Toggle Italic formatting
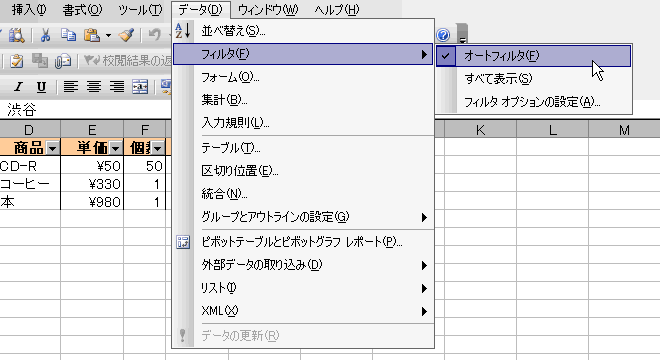660x360 pixels. [x=18, y=87]
